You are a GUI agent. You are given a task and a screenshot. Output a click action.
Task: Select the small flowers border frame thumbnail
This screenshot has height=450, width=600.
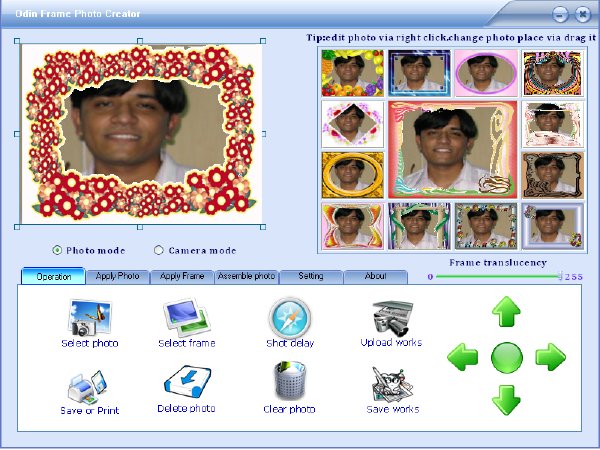click(x=486, y=227)
